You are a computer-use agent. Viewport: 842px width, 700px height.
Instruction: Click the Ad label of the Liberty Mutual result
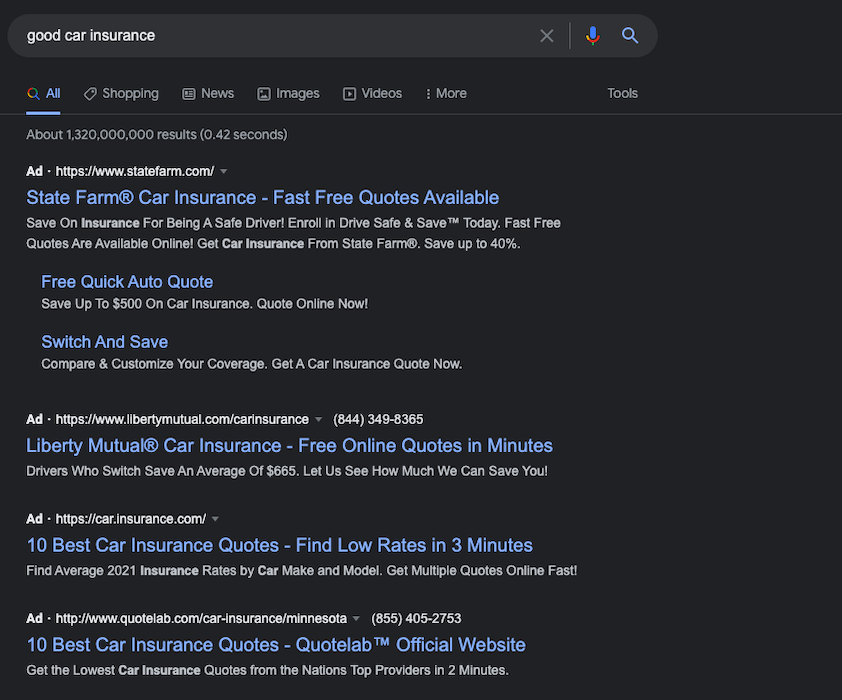pos(34,419)
